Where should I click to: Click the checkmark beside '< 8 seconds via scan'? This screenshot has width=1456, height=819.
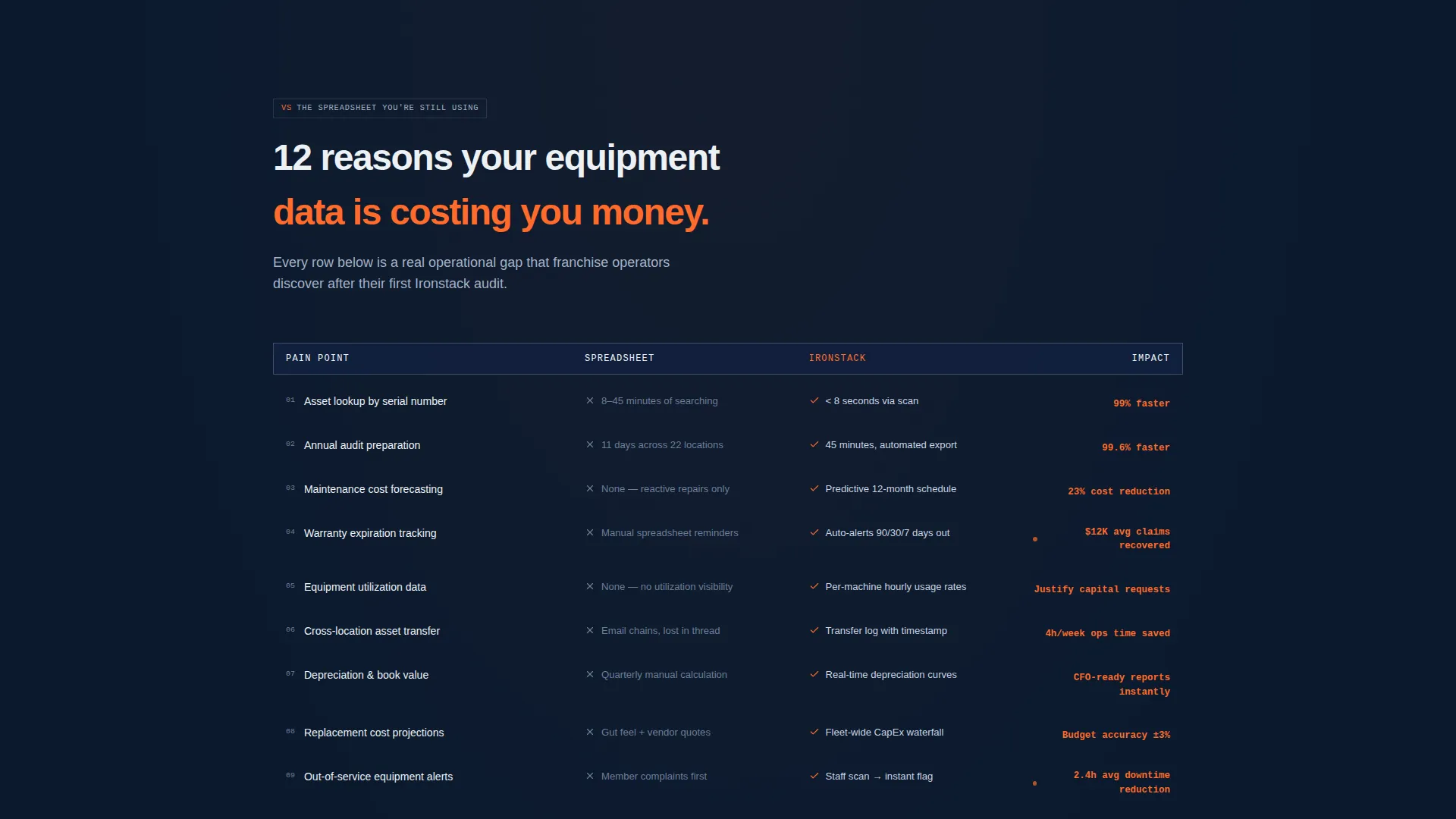coord(814,400)
